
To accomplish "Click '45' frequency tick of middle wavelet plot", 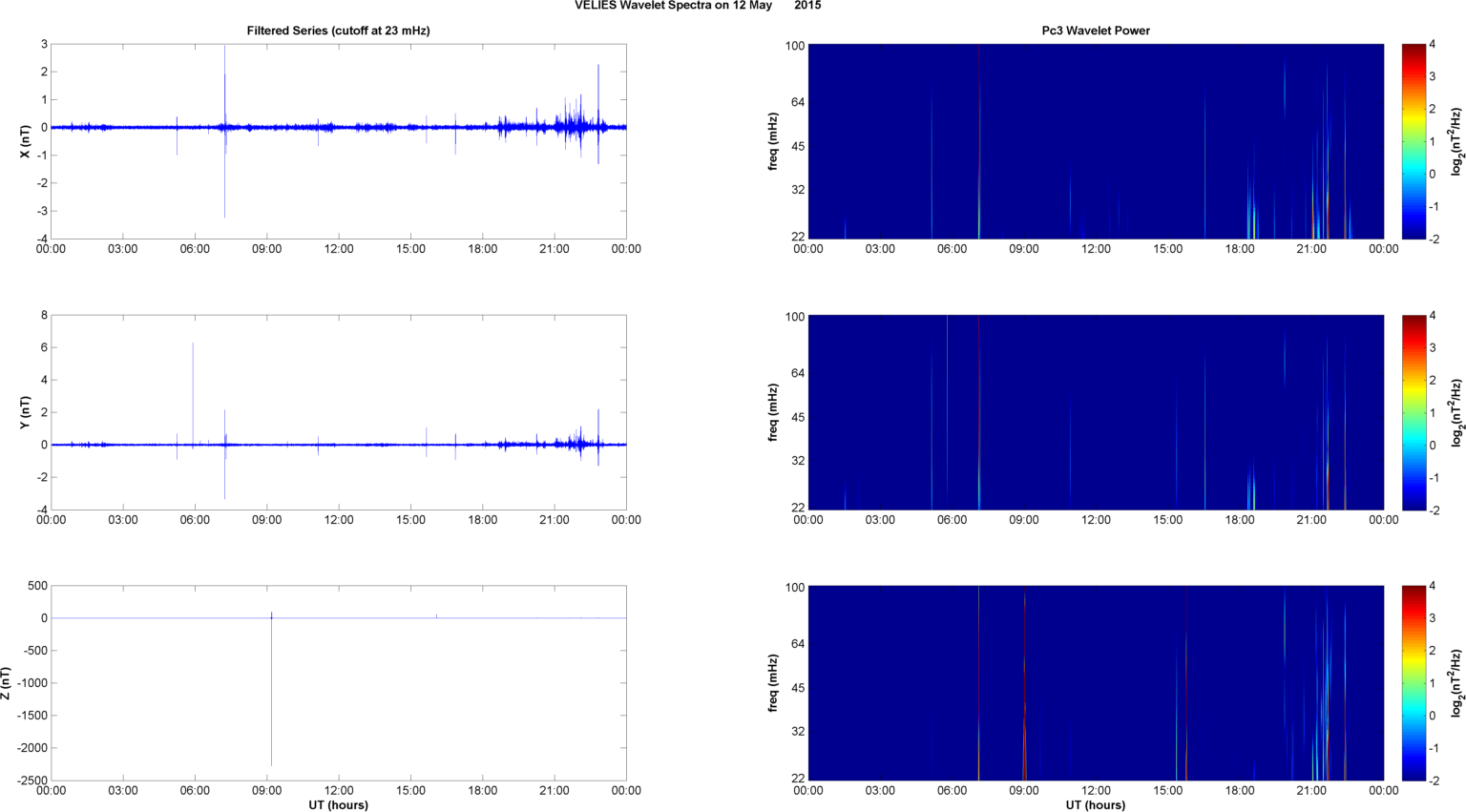I will 798,417.
